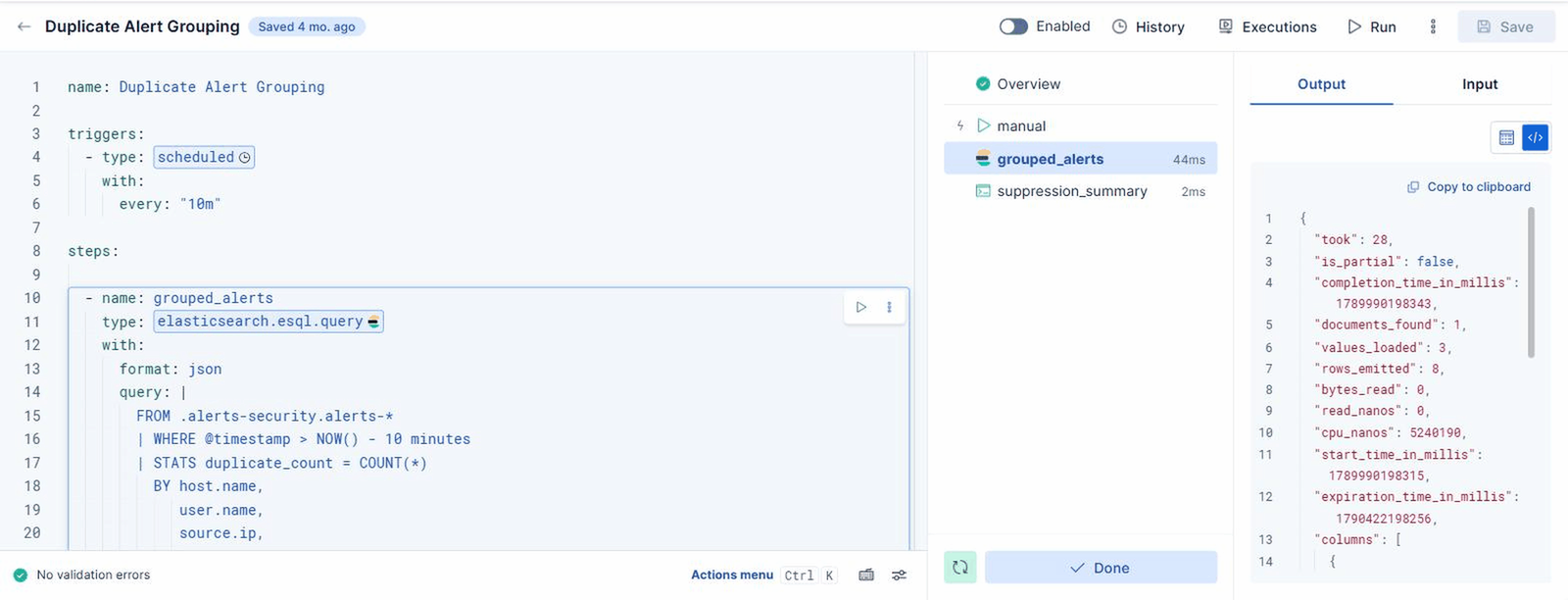Click the "took": 28 output line
Viewport: 1568px width, 600px height.
pos(1353,239)
